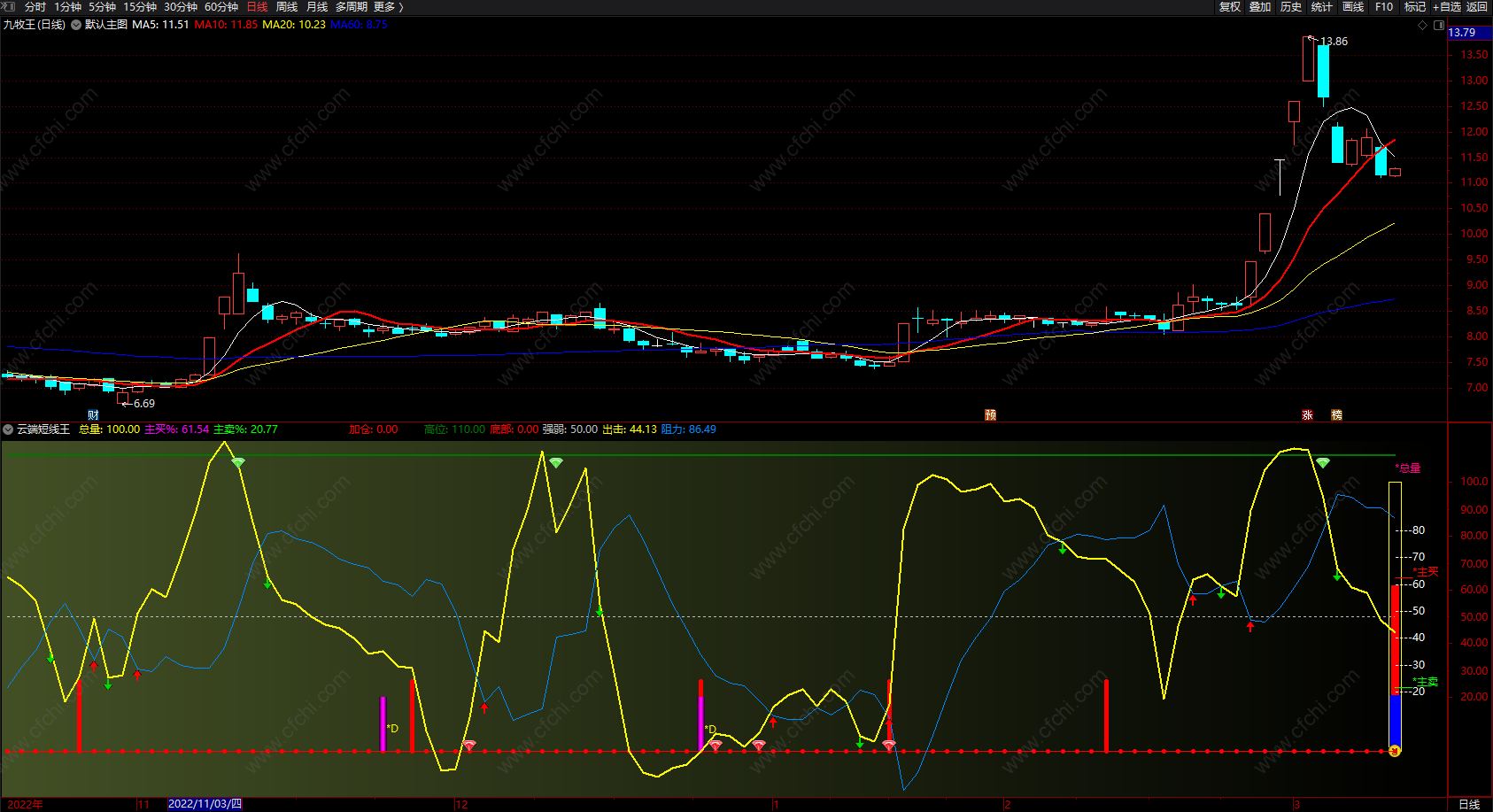Image resolution: width=1493 pixels, height=812 pixels.
Task: Click the 返回 back button
Action: point(1476,7)
